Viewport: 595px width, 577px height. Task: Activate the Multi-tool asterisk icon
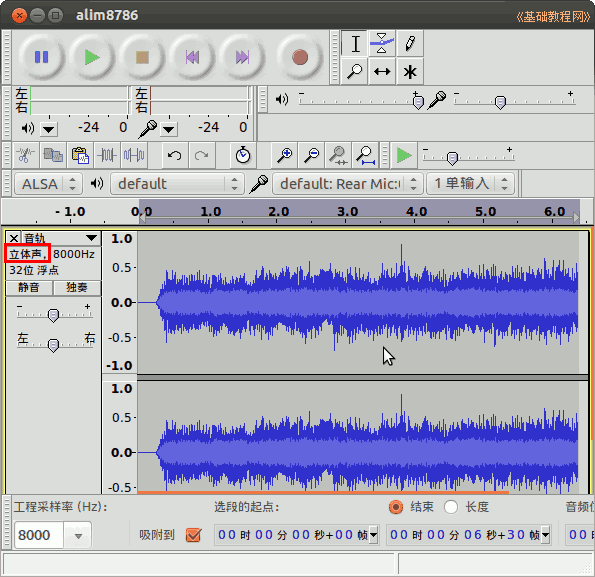pos(410,71)
